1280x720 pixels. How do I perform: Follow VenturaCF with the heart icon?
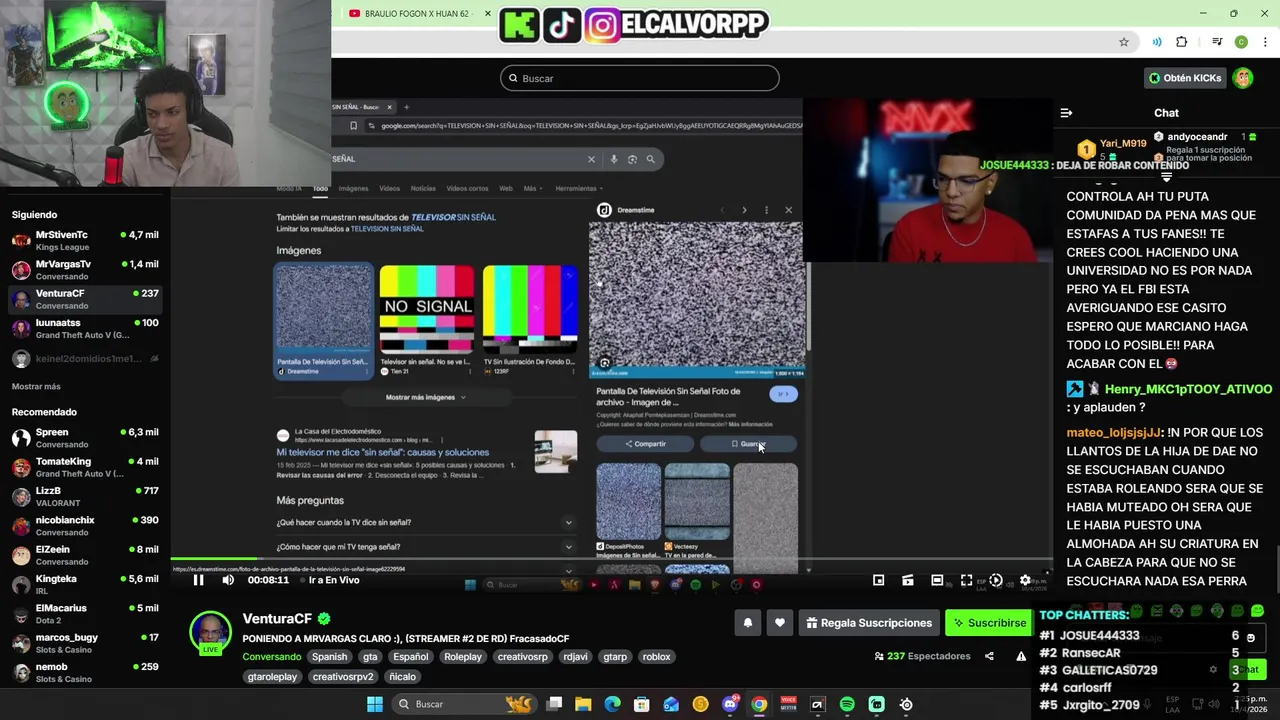(x=780, y=623)
